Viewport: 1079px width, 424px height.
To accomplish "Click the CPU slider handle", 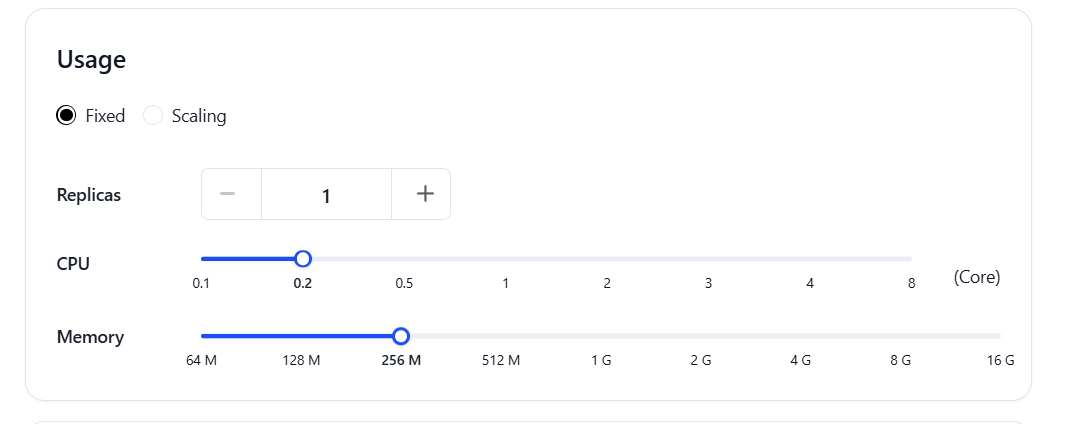I will 303,259.
